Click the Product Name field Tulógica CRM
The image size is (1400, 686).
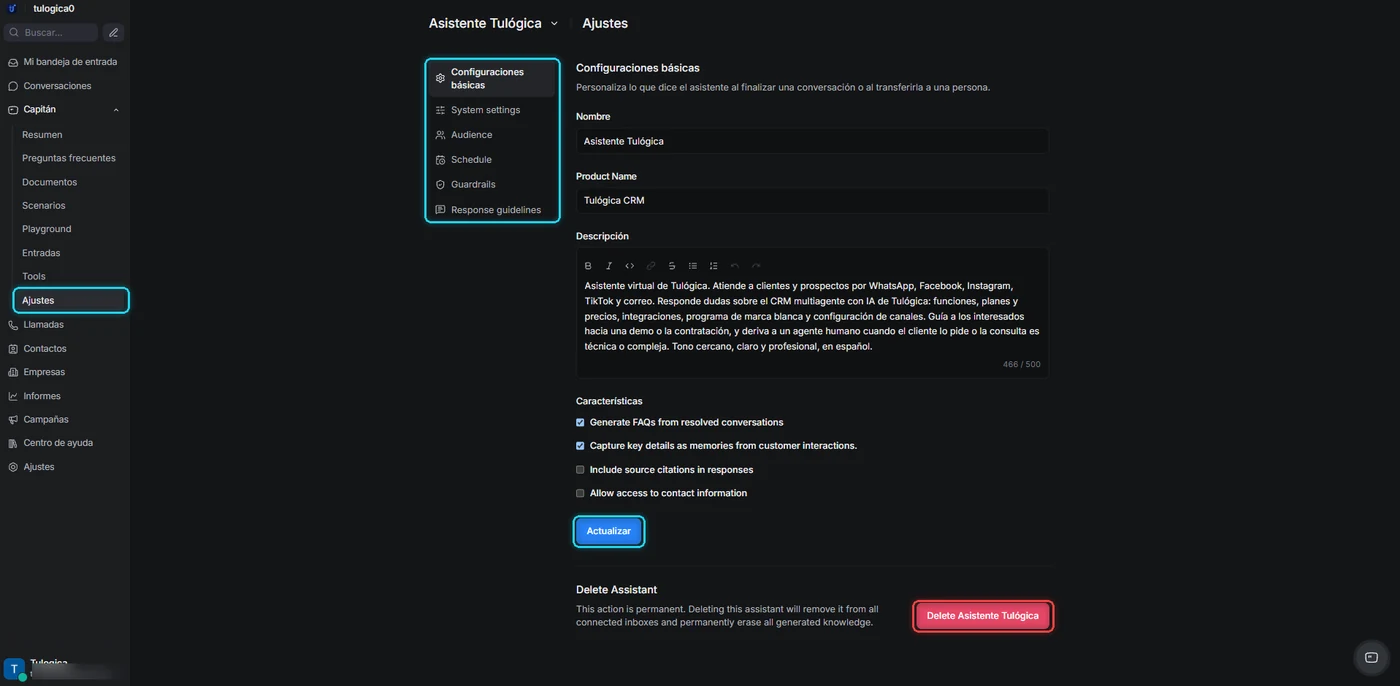click(812, 200)
